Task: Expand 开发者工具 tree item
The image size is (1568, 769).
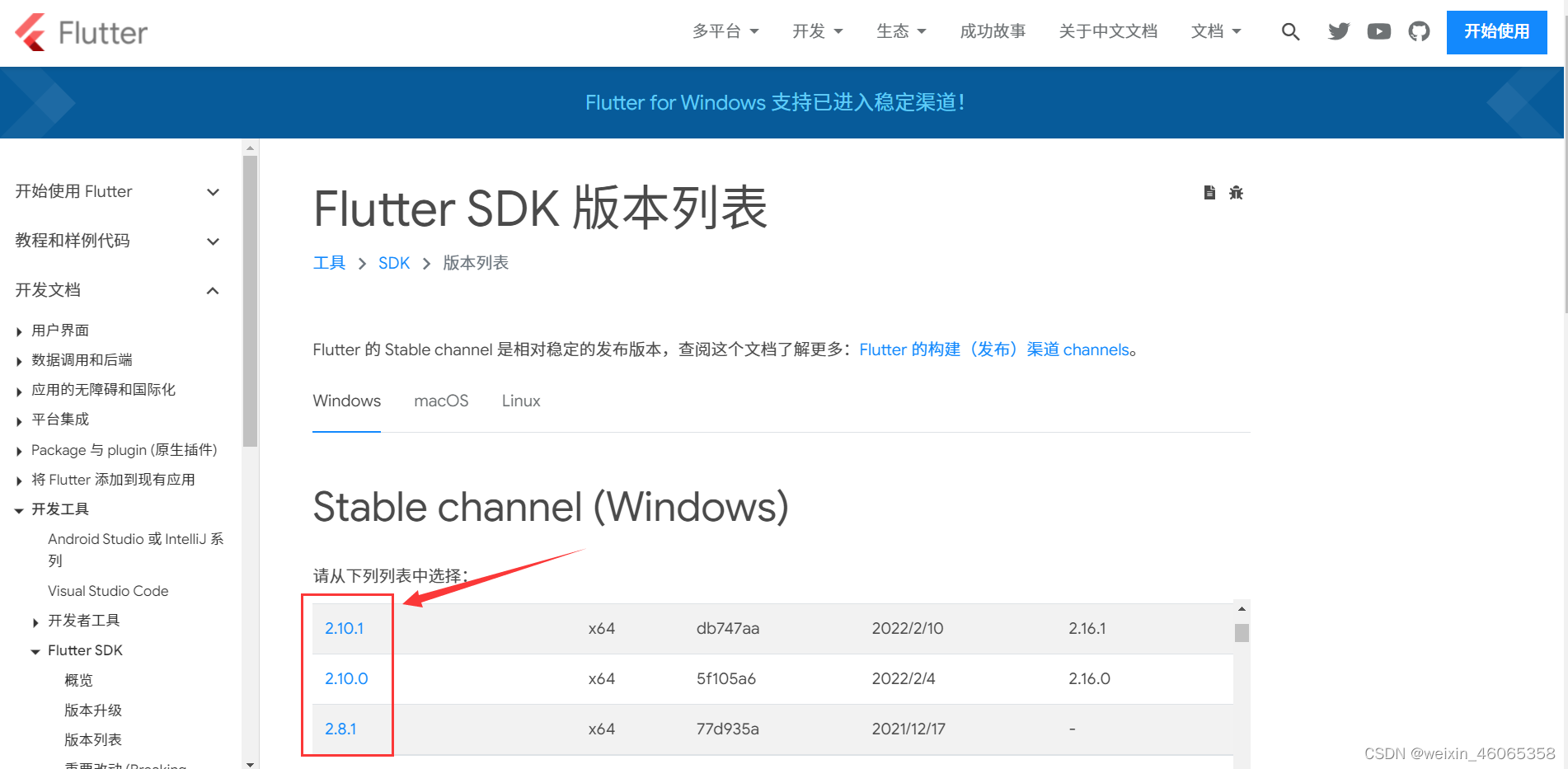Action: pos(35,621)
